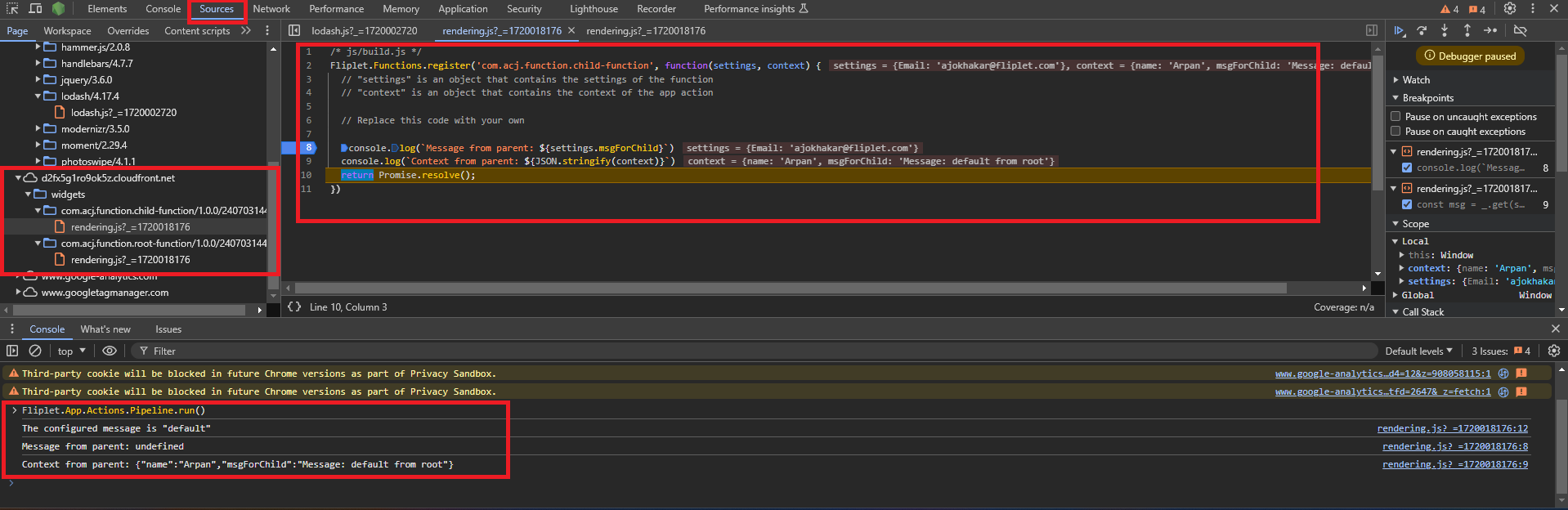Screen dimensions: 1568x510
Task: Collapse the Call Stack section
Action: click(1396, 312)
